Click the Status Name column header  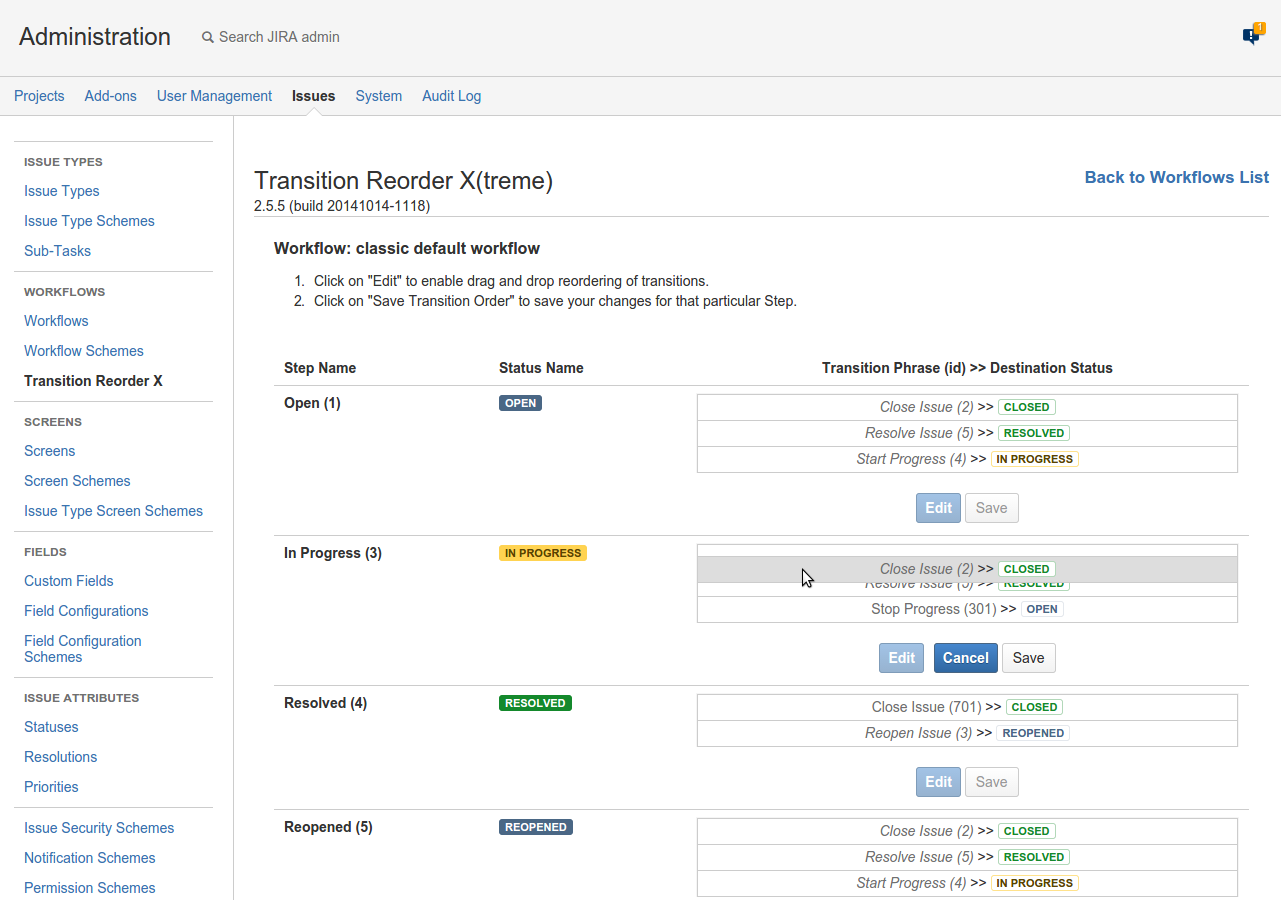541,368
